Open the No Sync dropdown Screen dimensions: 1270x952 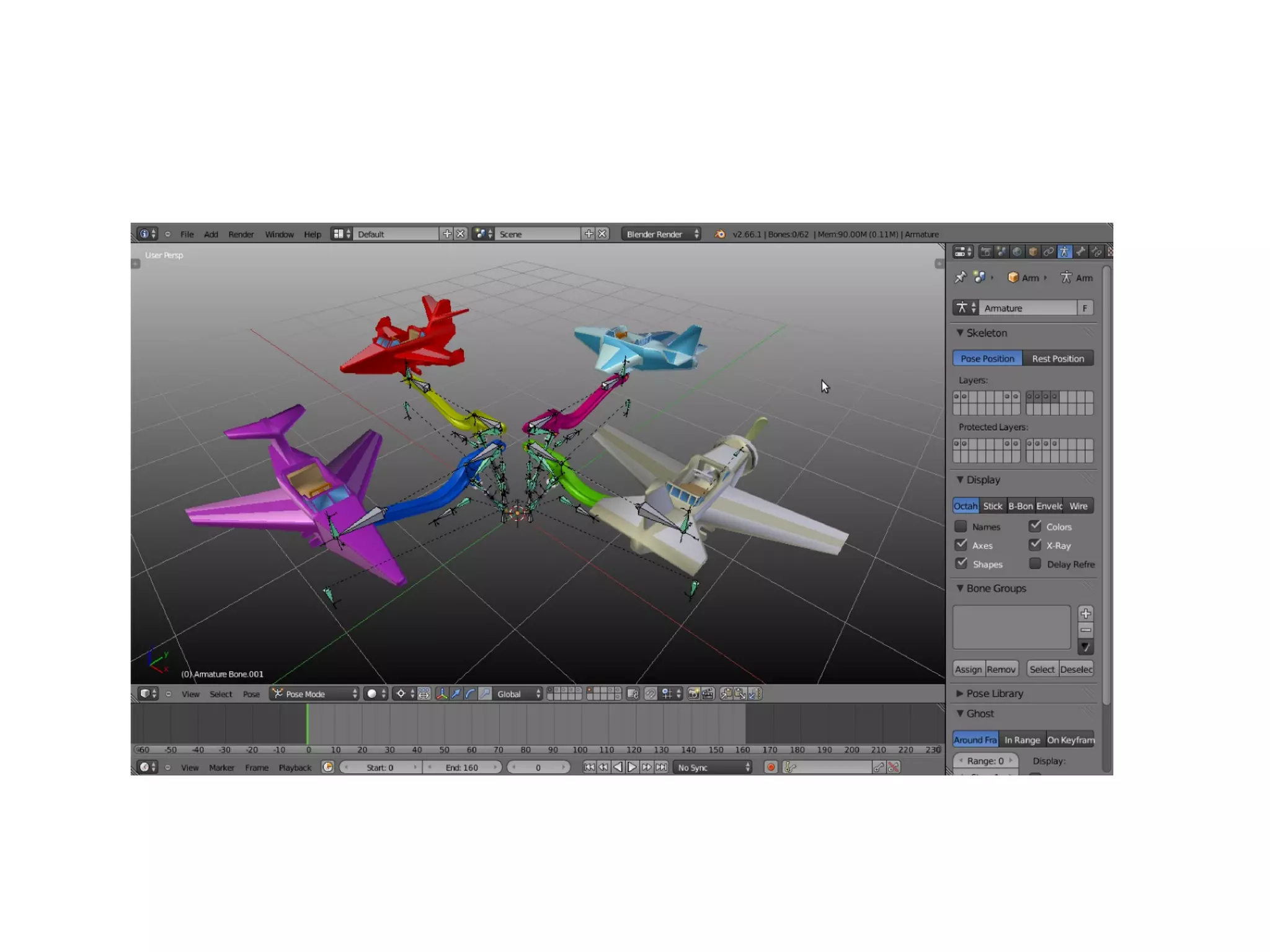(713, 767)
